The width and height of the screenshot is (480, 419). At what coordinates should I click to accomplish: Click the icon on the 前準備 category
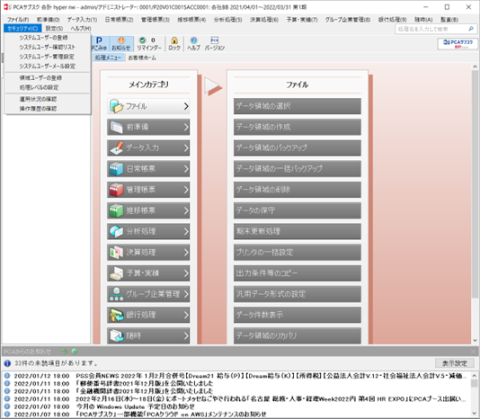pyautogui.click(x=116, y=127)
